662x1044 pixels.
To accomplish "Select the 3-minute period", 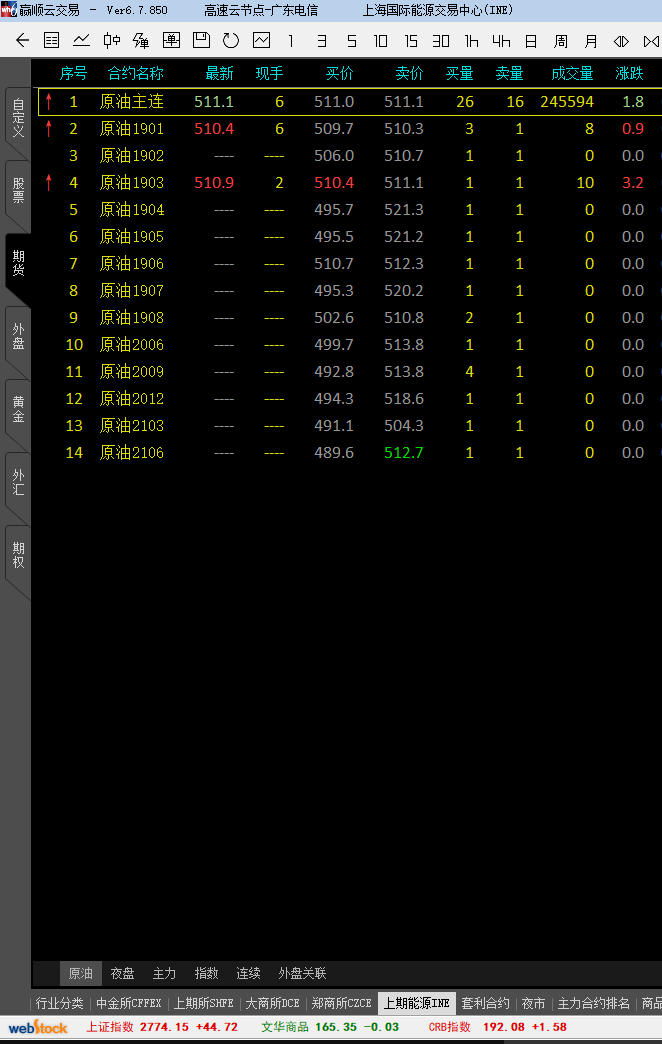I will pos(322,41).
